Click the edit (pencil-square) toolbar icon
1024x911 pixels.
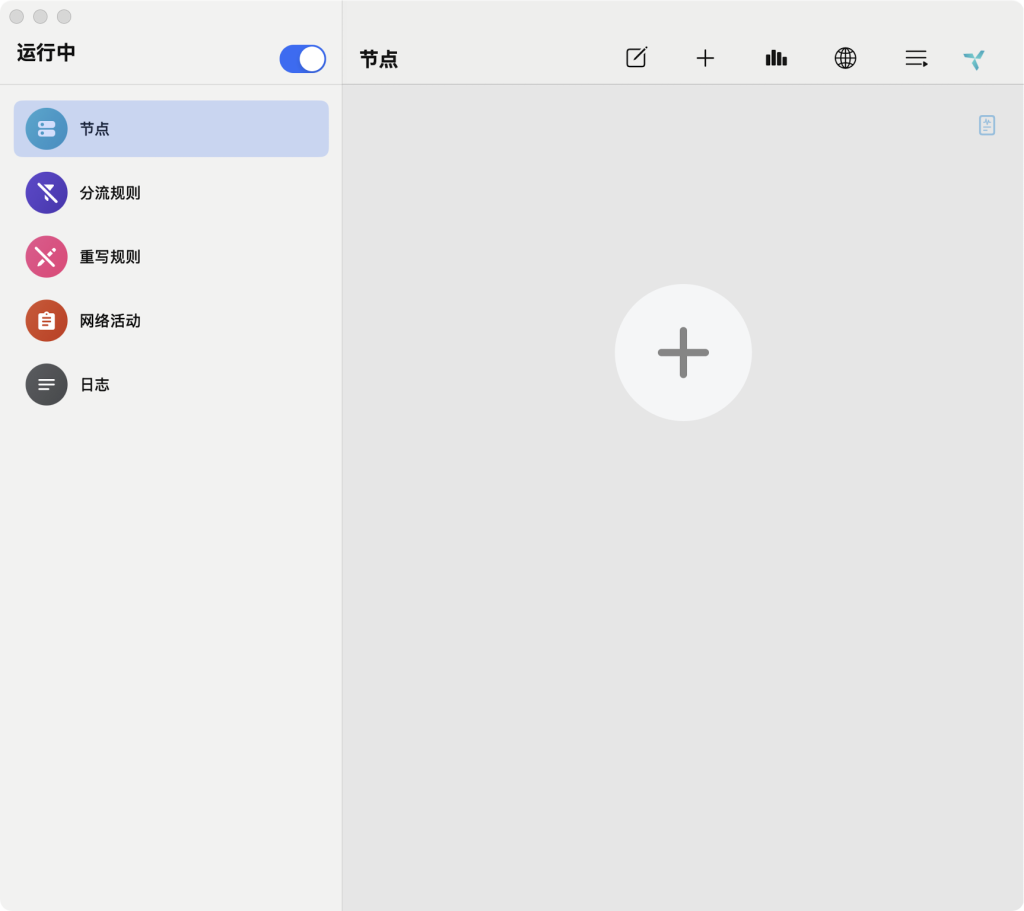click(x=636, y=58)
